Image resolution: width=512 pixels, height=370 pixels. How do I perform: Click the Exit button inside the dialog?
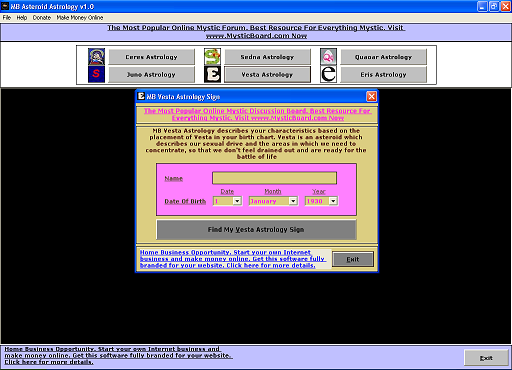353,259
